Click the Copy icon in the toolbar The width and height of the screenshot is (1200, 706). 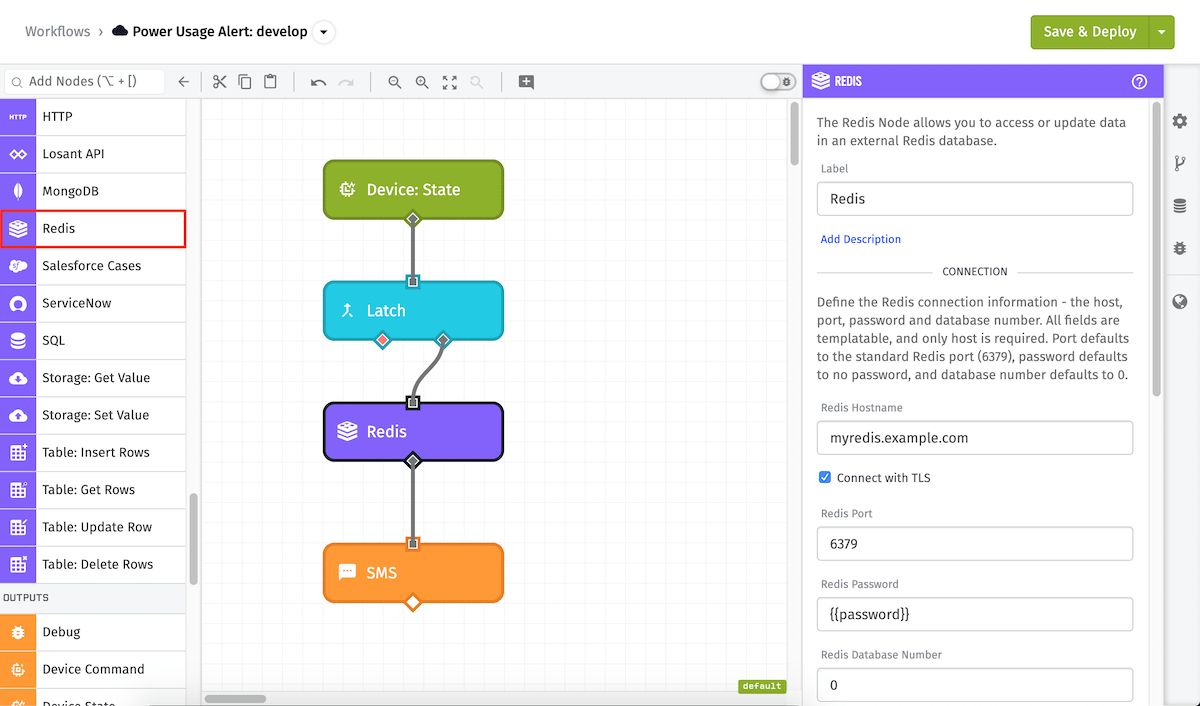click(x=245, y=82)
